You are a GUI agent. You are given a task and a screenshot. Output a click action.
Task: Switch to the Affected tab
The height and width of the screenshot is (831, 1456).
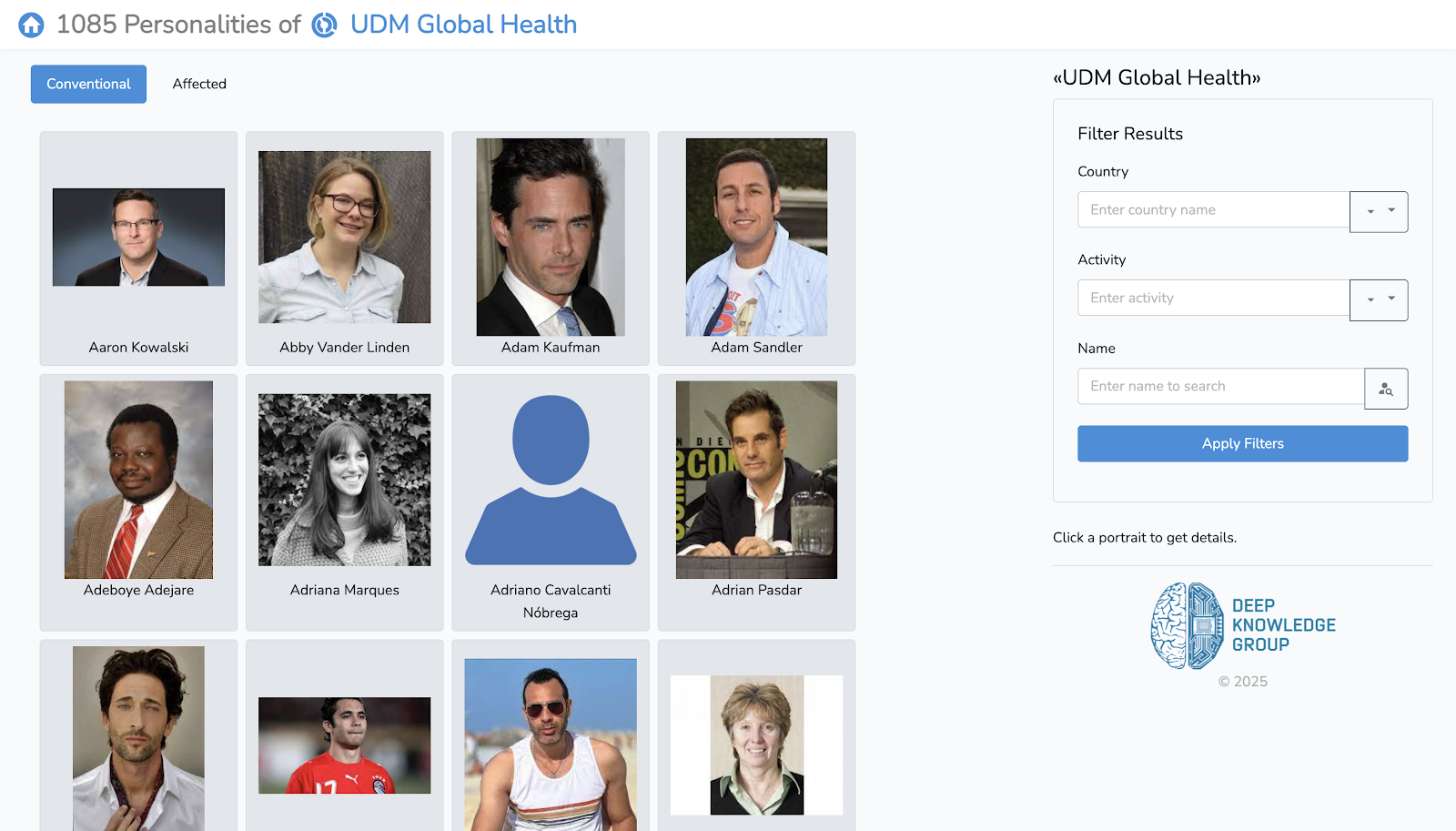[x=199, y=84]
